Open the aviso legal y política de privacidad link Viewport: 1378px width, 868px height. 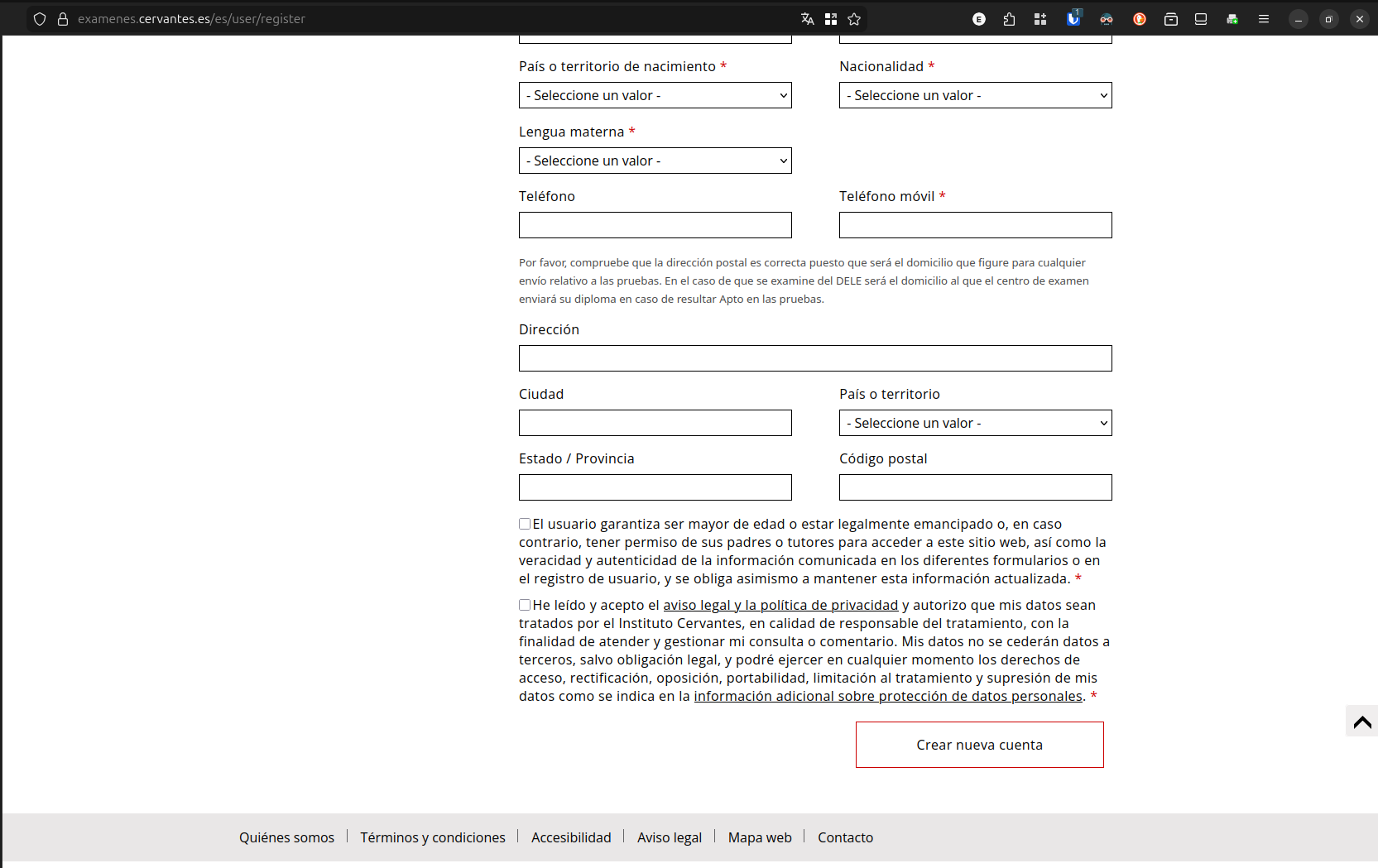coord(780,605)
